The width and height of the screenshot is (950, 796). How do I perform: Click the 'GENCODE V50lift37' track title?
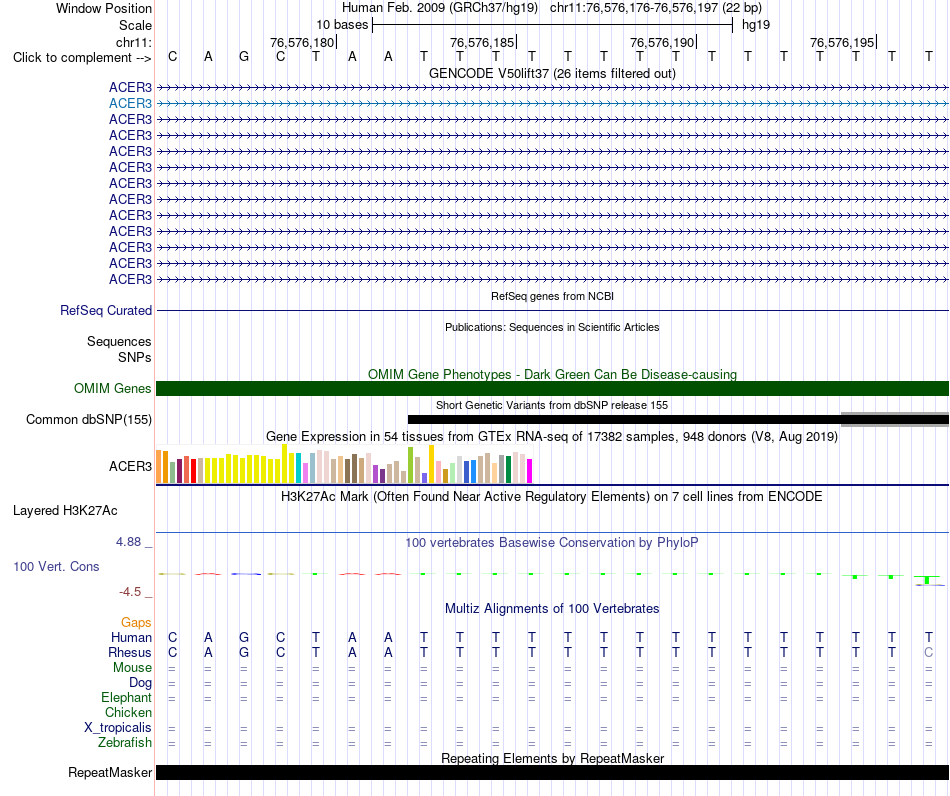coord(488,73)
